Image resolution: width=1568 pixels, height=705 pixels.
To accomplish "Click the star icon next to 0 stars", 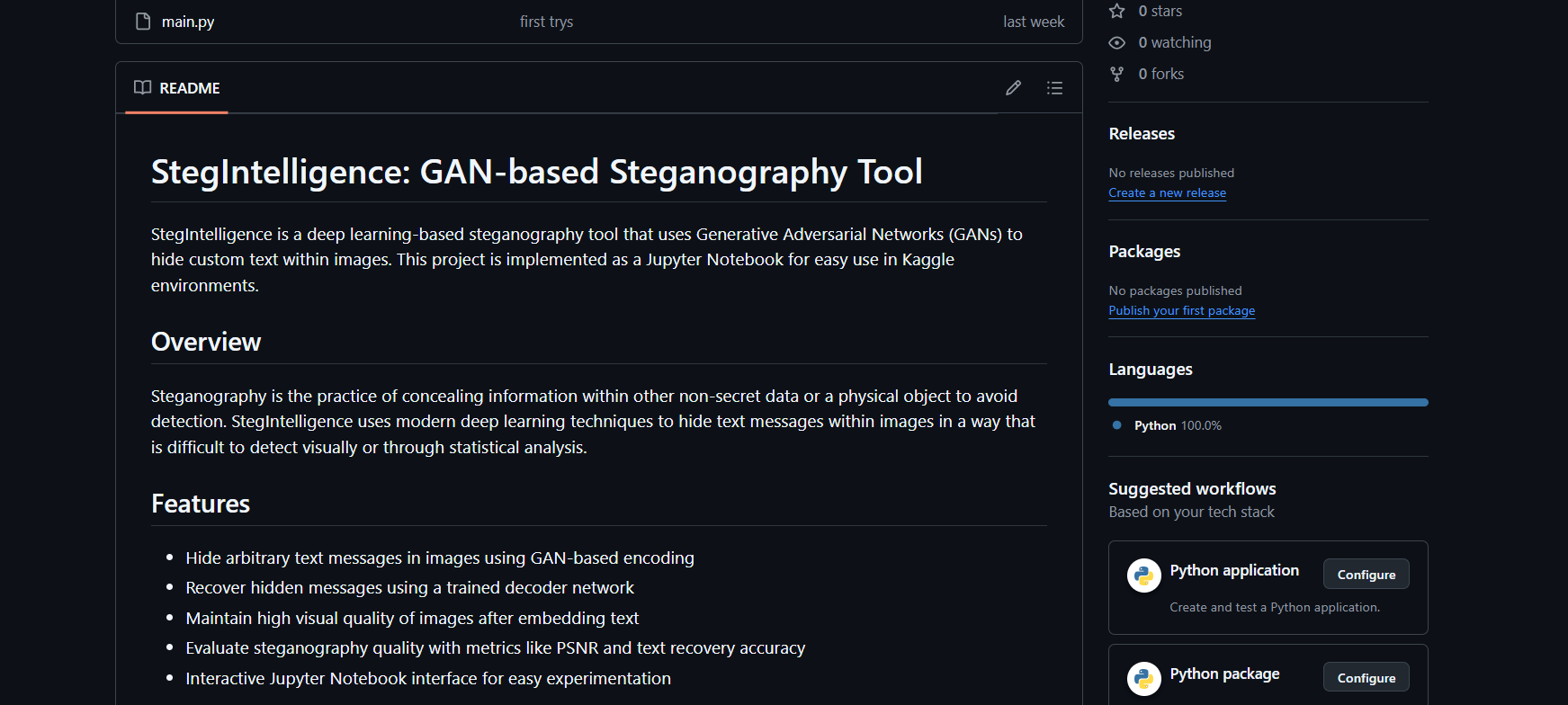I will point(1117,11).
